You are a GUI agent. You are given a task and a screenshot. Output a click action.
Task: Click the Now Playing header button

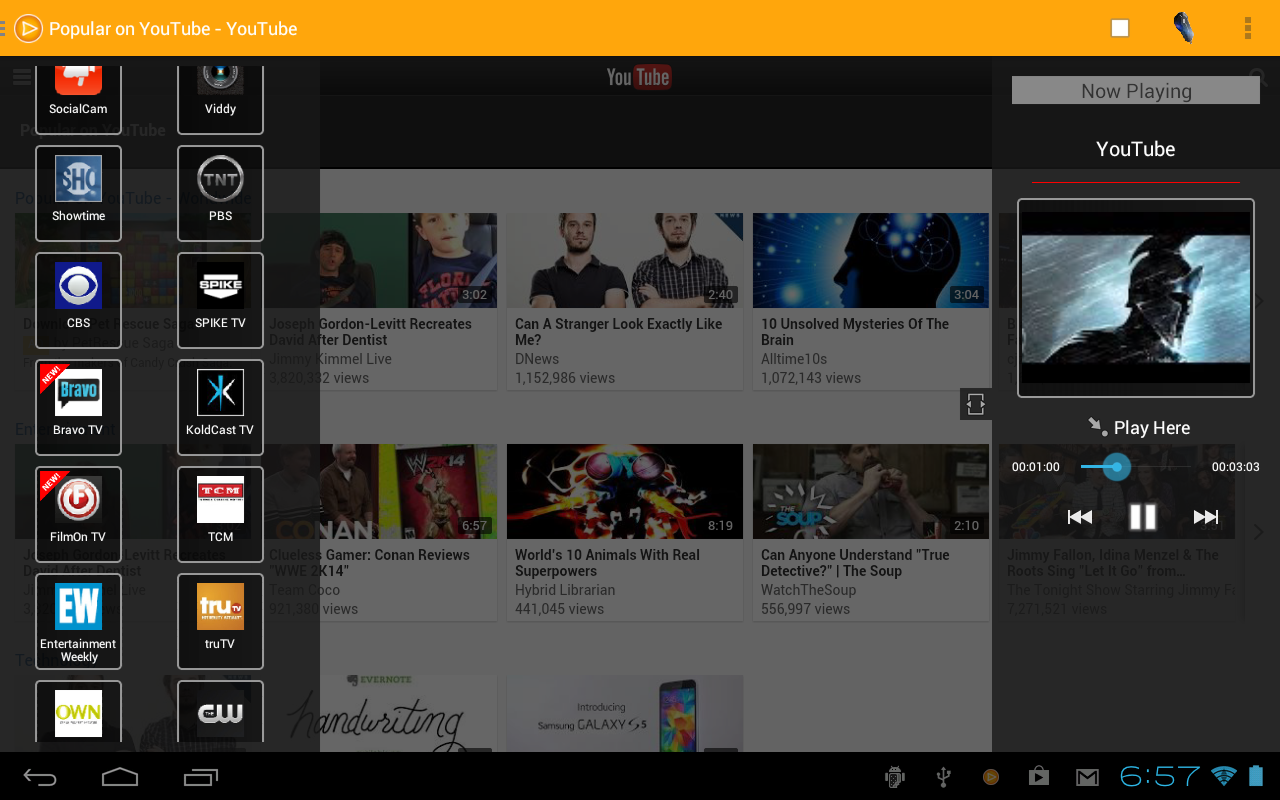1136,91
